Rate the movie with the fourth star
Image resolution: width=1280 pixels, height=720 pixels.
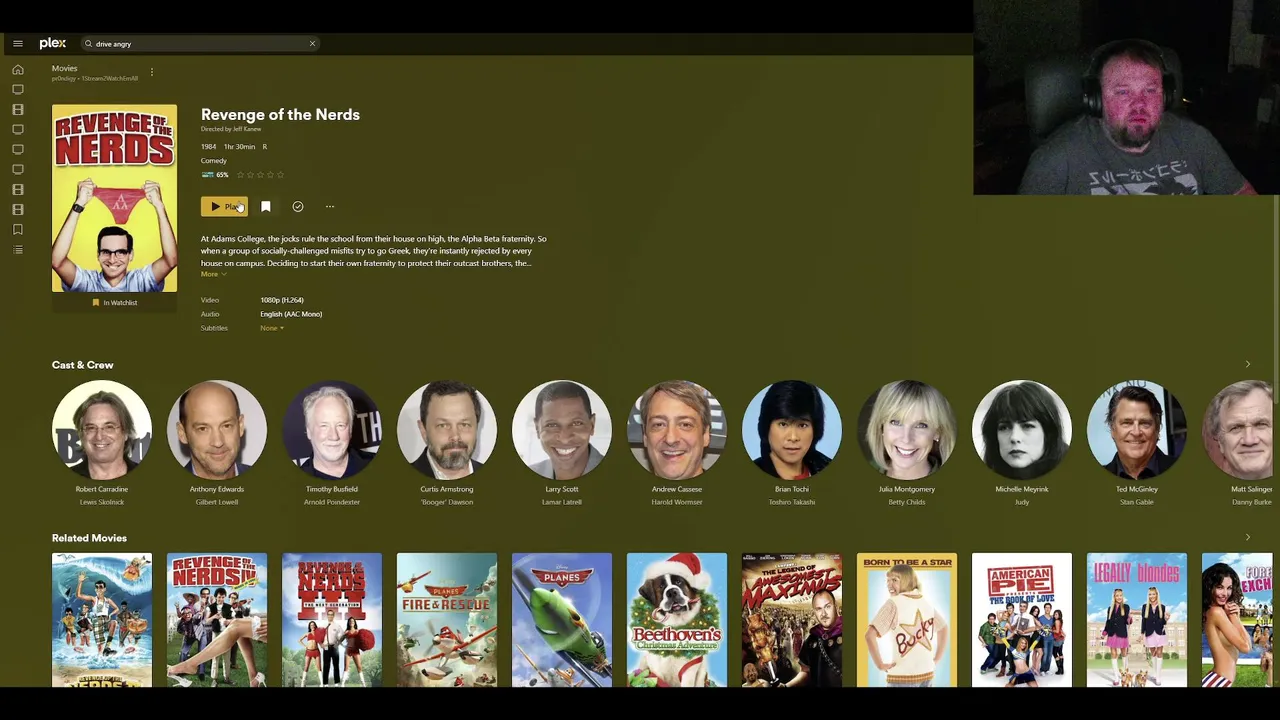click(270, 175)
